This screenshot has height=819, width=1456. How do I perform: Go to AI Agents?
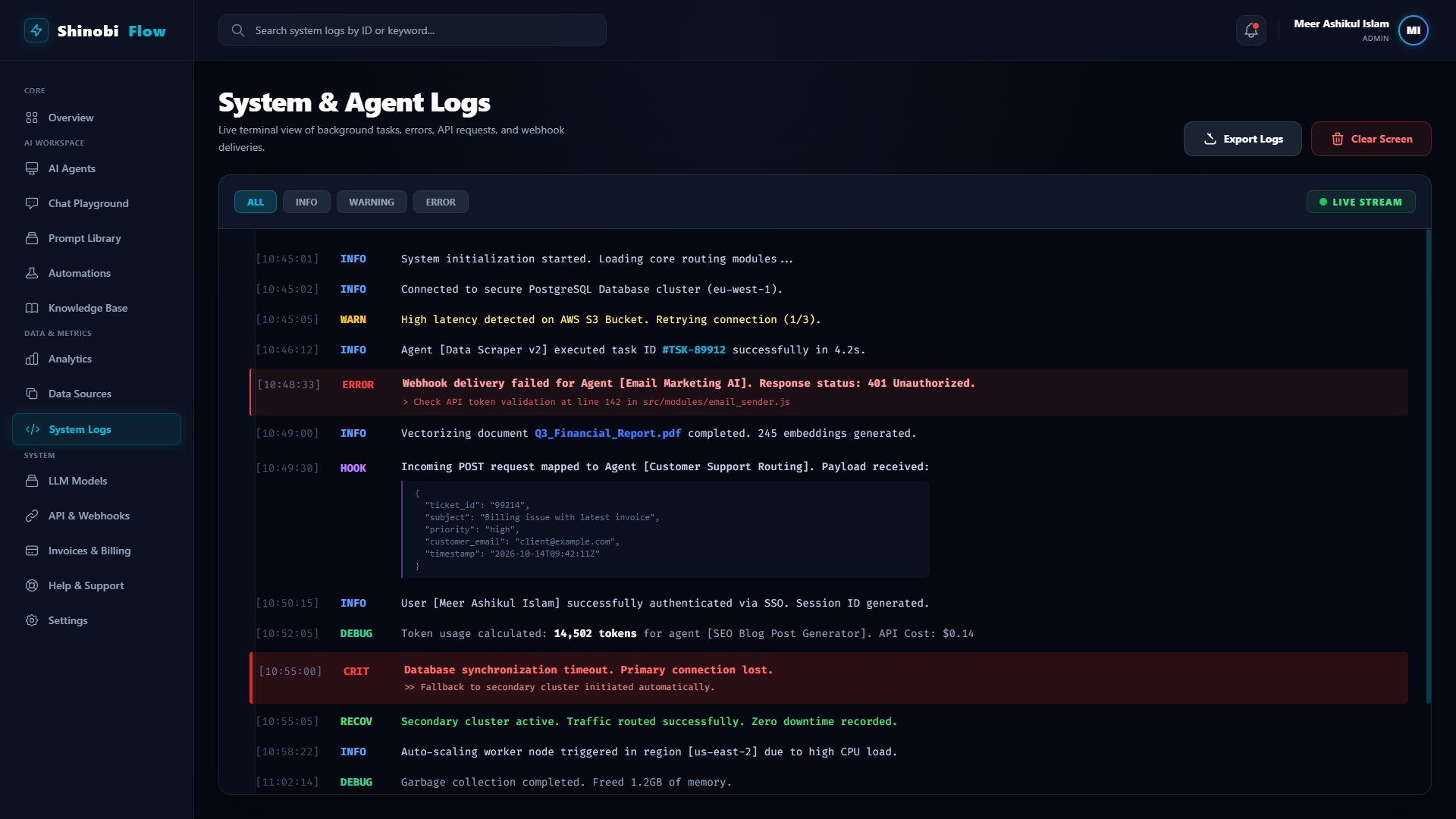click(96, 168)
